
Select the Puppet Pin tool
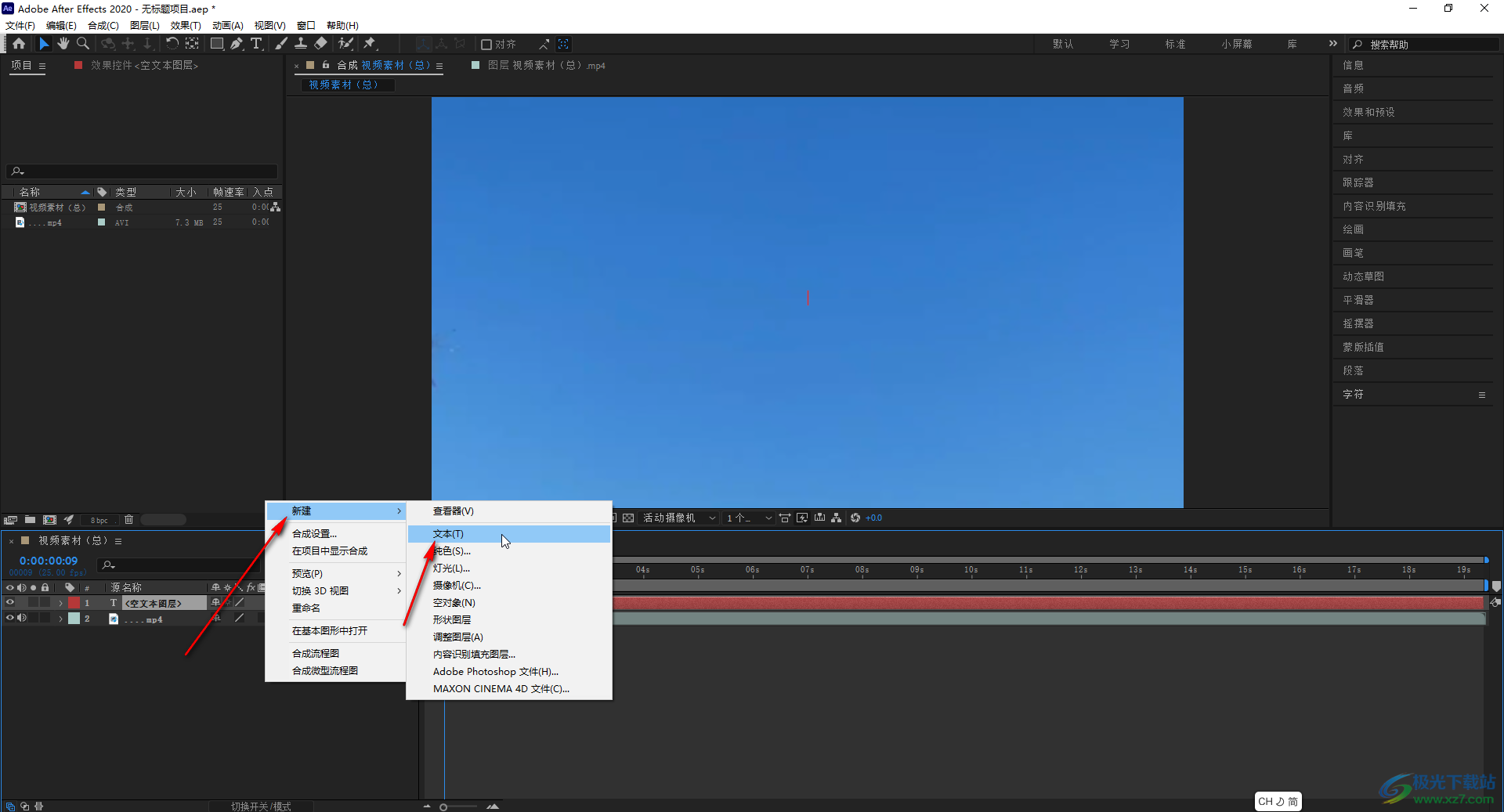click(370, 44)
